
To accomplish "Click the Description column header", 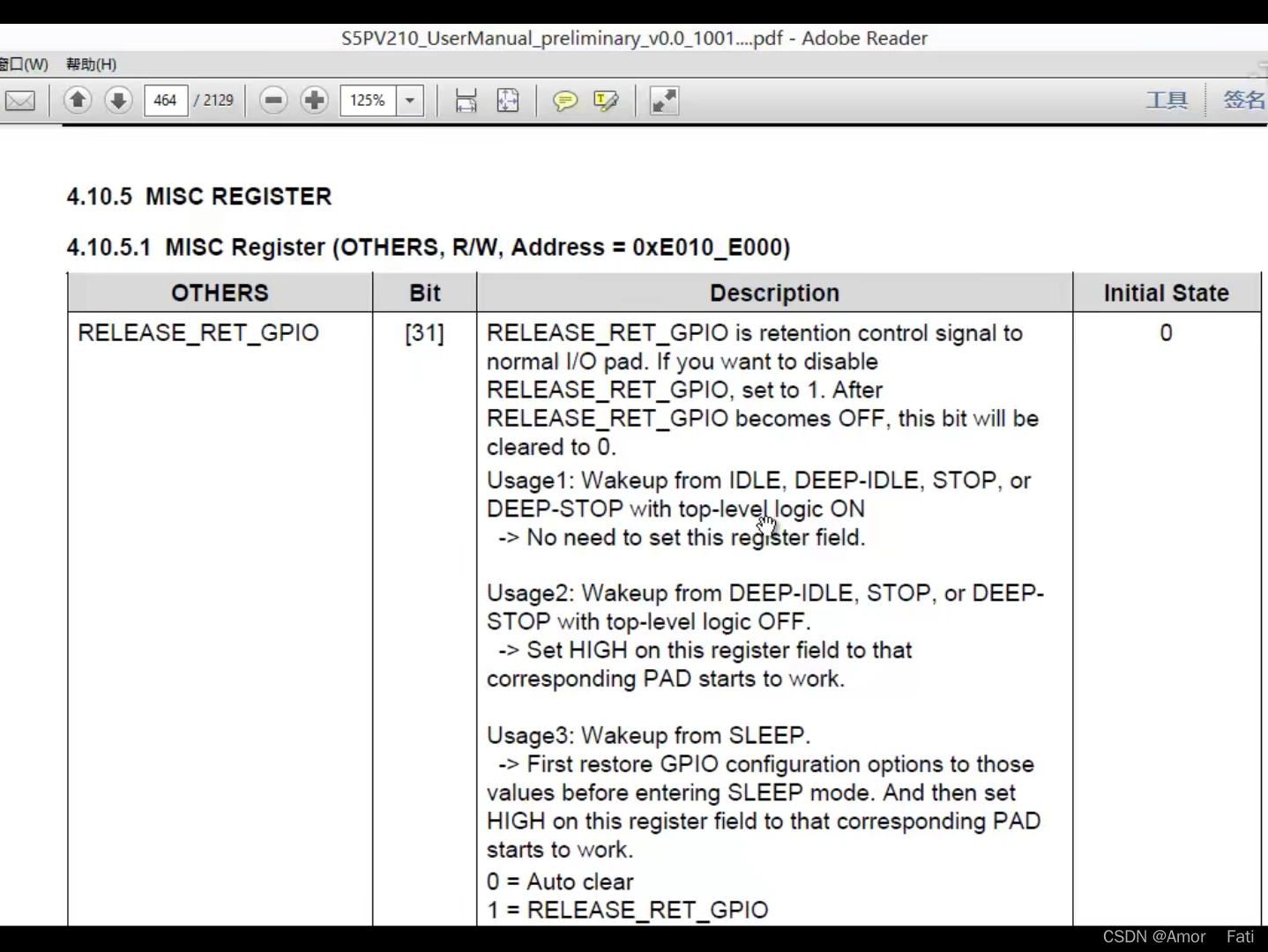I will pos(774,294).
